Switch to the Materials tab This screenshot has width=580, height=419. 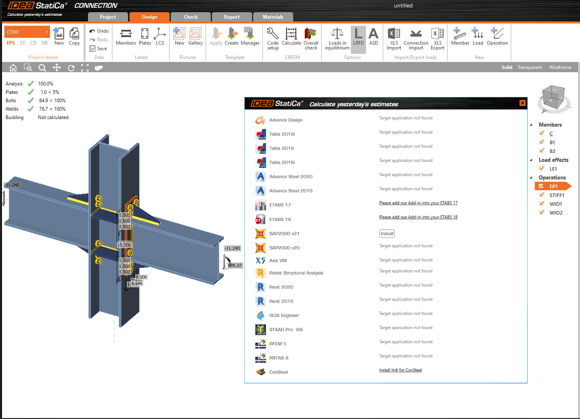tap(273, 17)
